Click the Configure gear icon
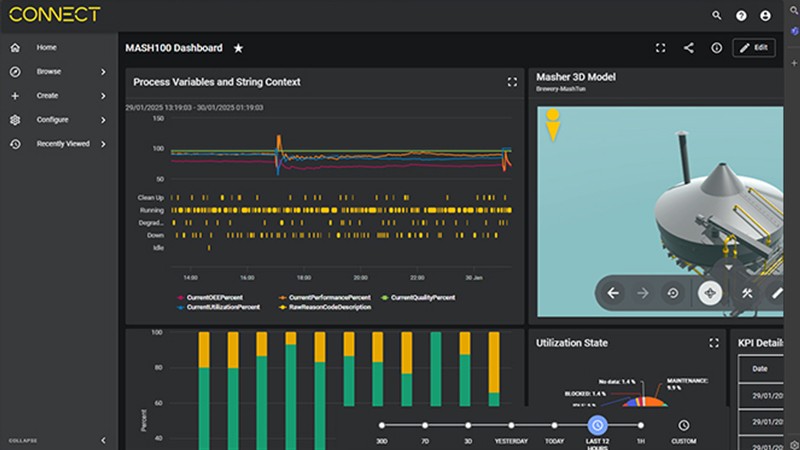800x450 pixels. [15, 120]
